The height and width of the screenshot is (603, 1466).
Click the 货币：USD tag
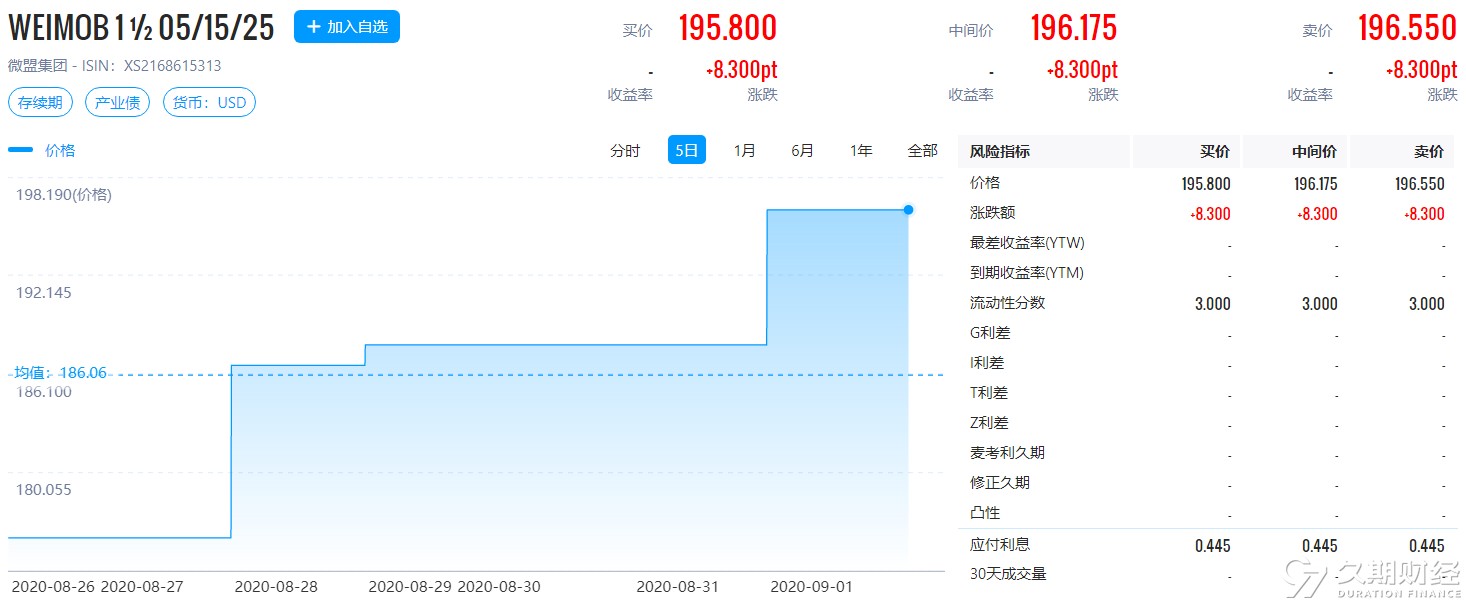point(209,102)
